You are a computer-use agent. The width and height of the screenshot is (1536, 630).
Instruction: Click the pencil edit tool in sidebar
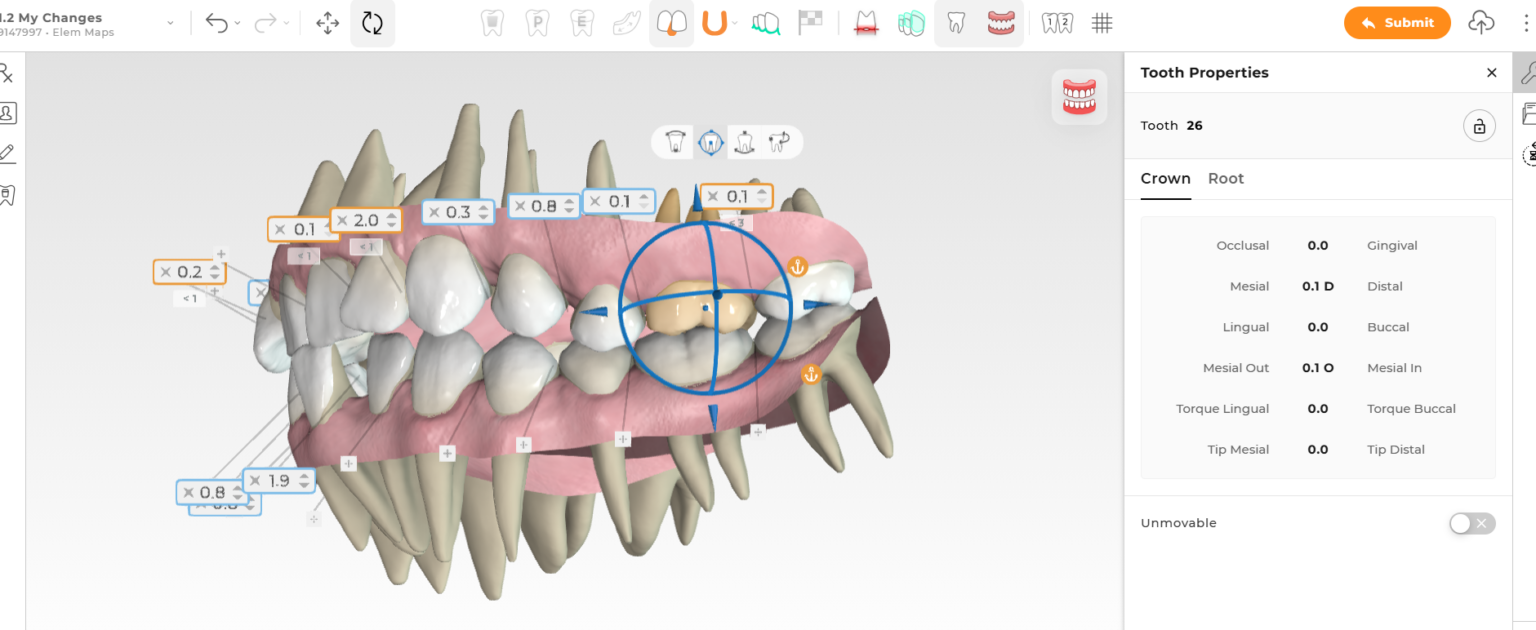(x=8, y=153)
